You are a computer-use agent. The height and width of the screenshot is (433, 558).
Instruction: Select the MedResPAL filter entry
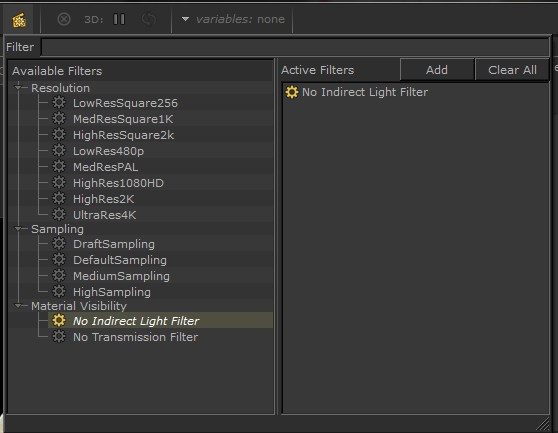(x=106, y=167)
